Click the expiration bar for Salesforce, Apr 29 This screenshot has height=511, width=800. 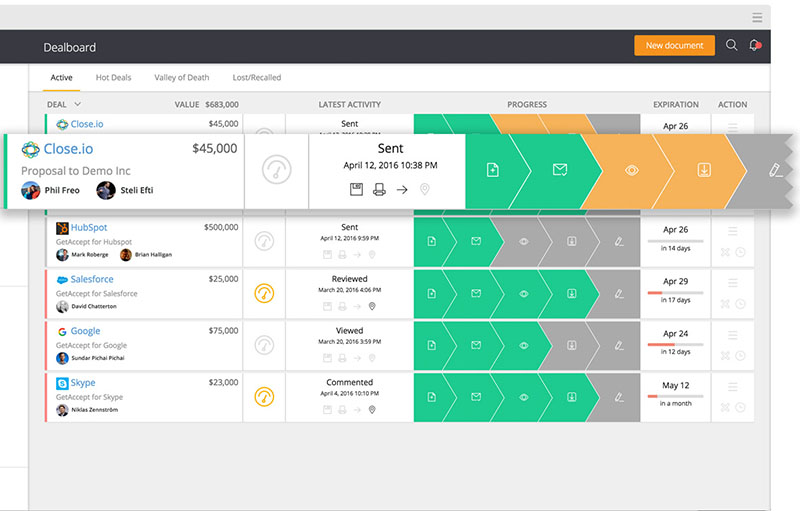[x=676, y=293]
